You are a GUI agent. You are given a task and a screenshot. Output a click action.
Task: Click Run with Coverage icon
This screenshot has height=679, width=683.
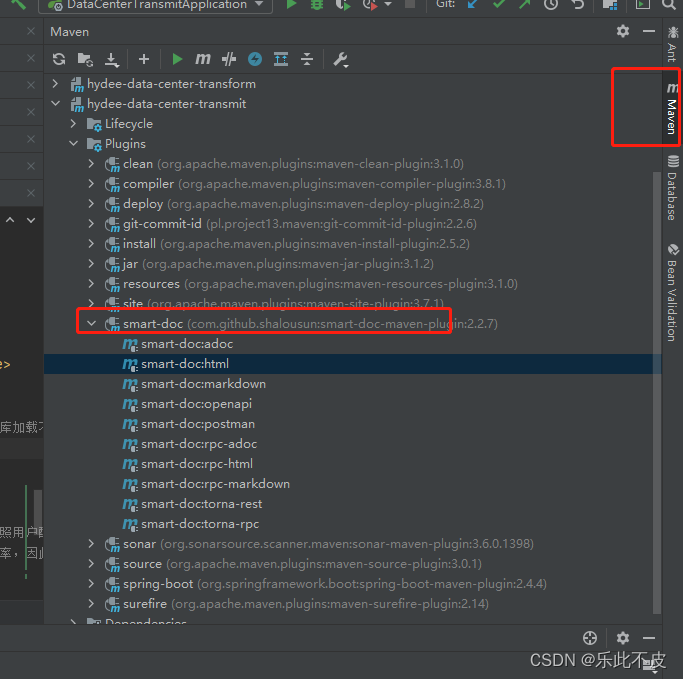(343, 5)
